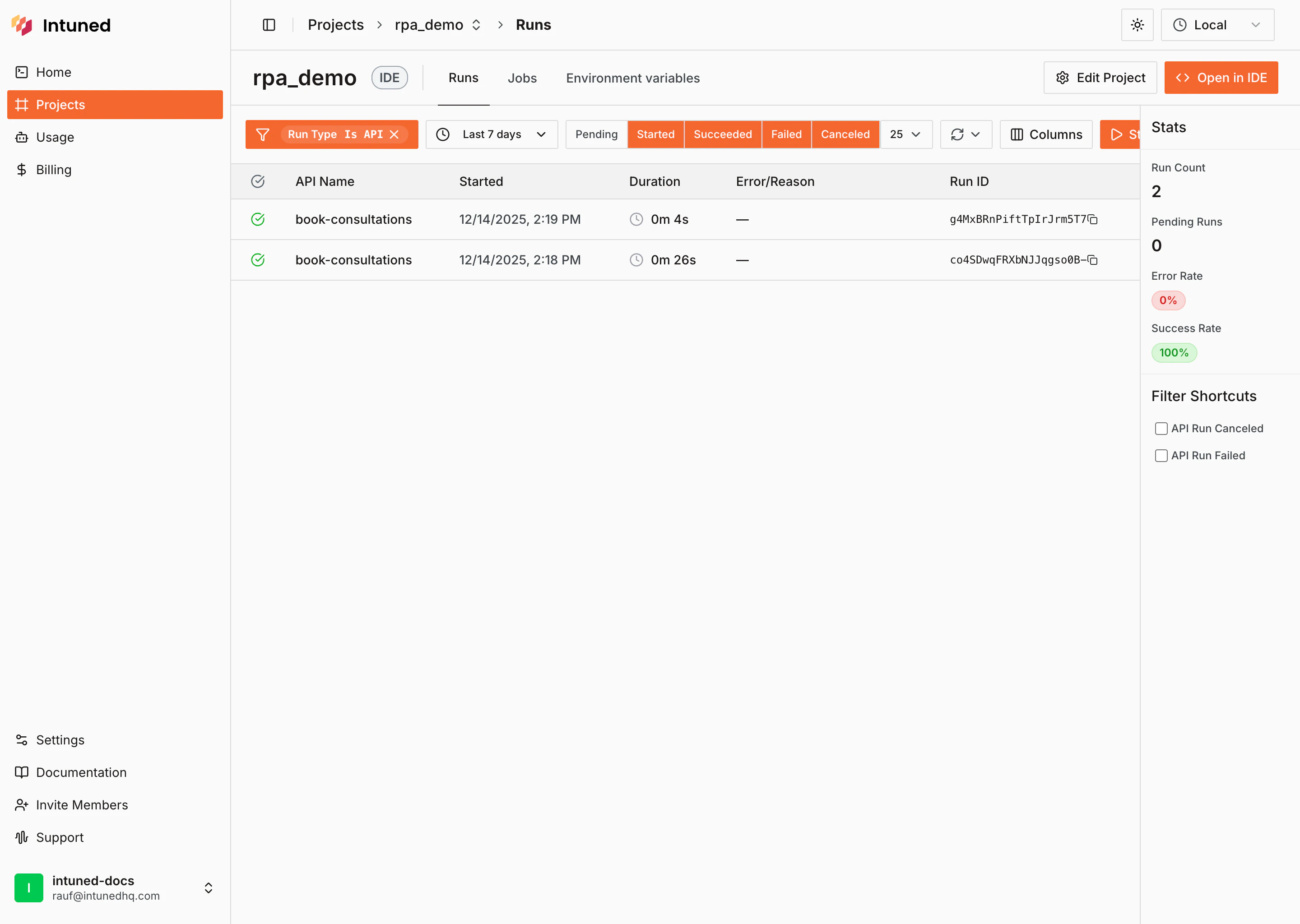
Task: Open the Last 7 days date range dropdown
Action: (x=492, y=134)
